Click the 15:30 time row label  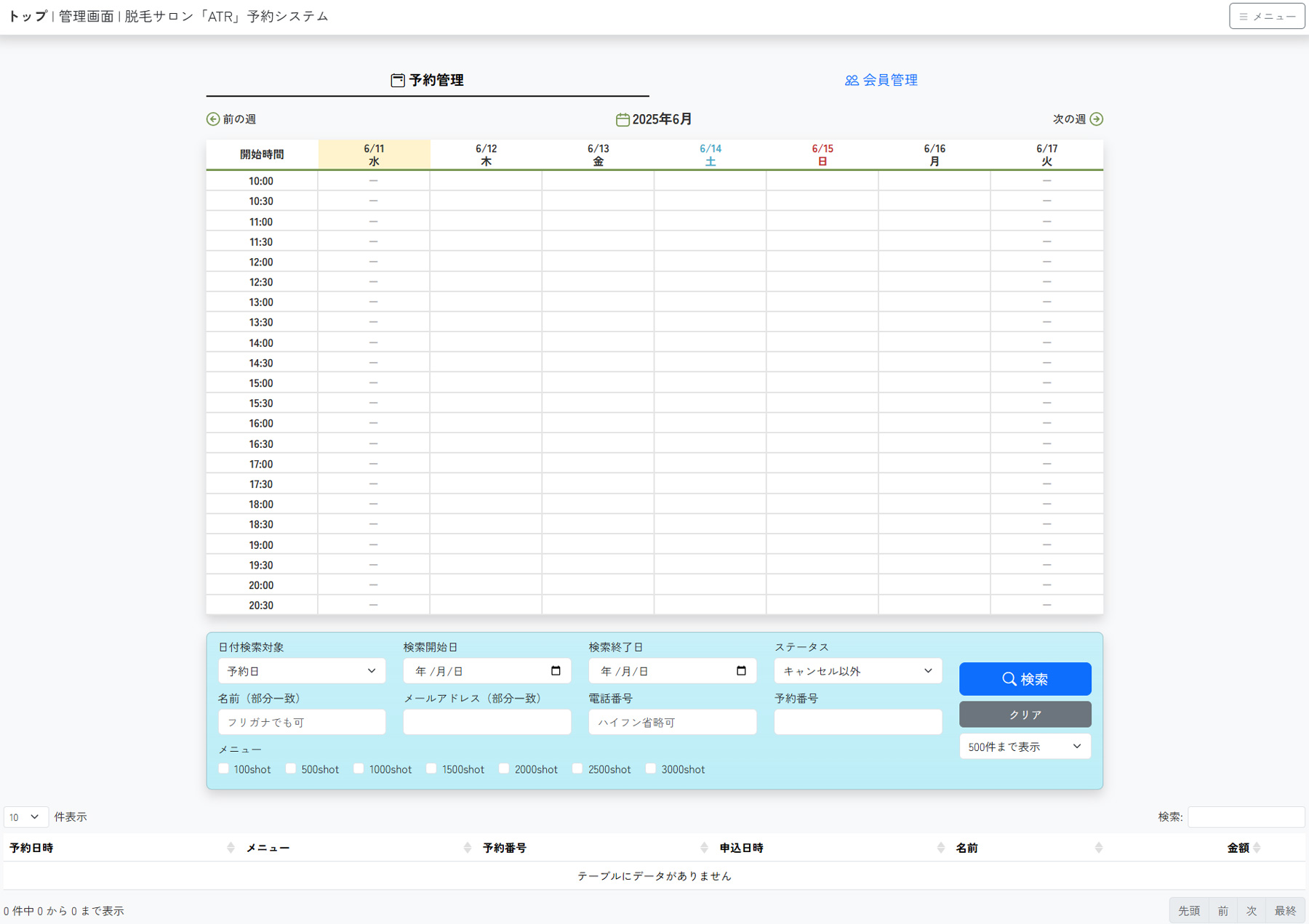pyautogui.click(x=261, y=403)
